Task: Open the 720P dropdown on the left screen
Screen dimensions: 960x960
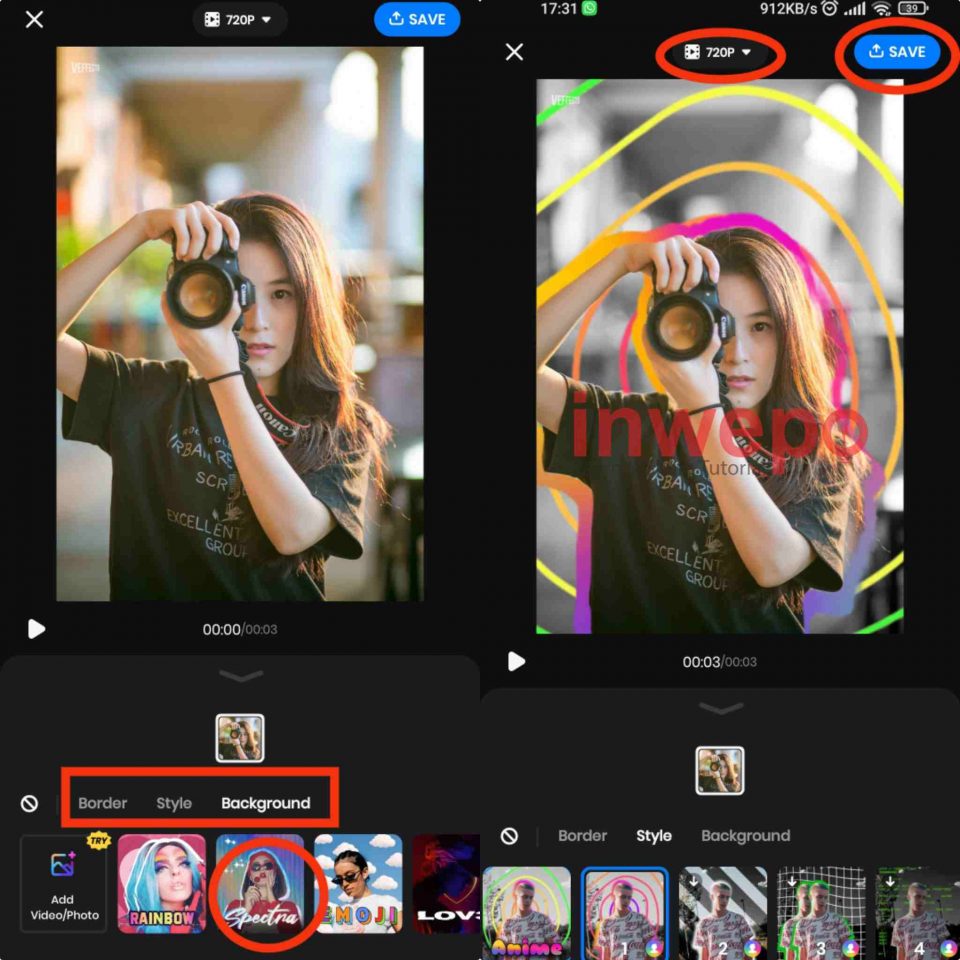Action: 239,19
